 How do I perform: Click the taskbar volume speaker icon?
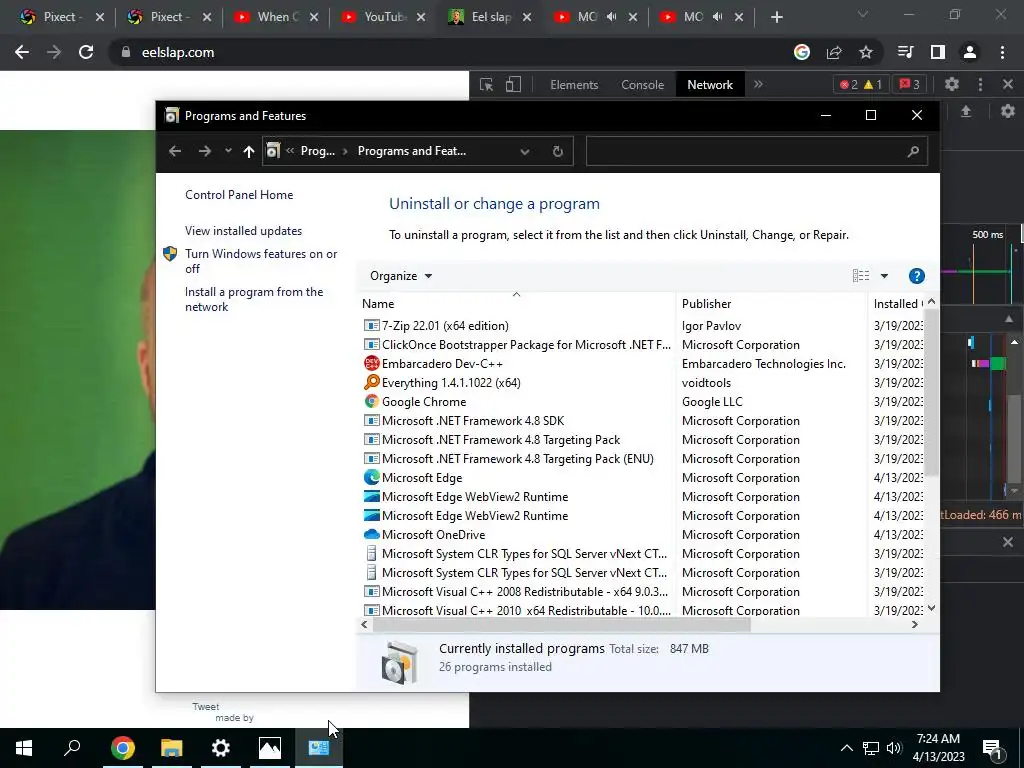point(894,748)
